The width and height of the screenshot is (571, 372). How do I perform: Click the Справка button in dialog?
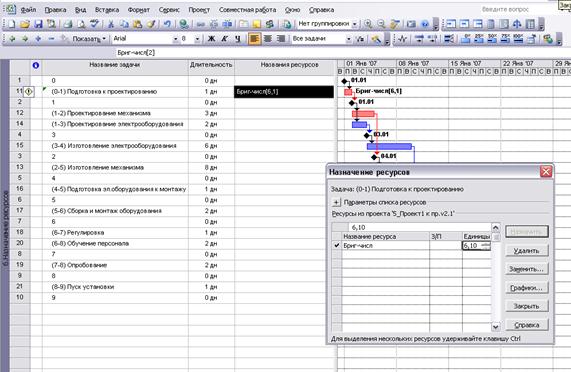click(527, 325)
